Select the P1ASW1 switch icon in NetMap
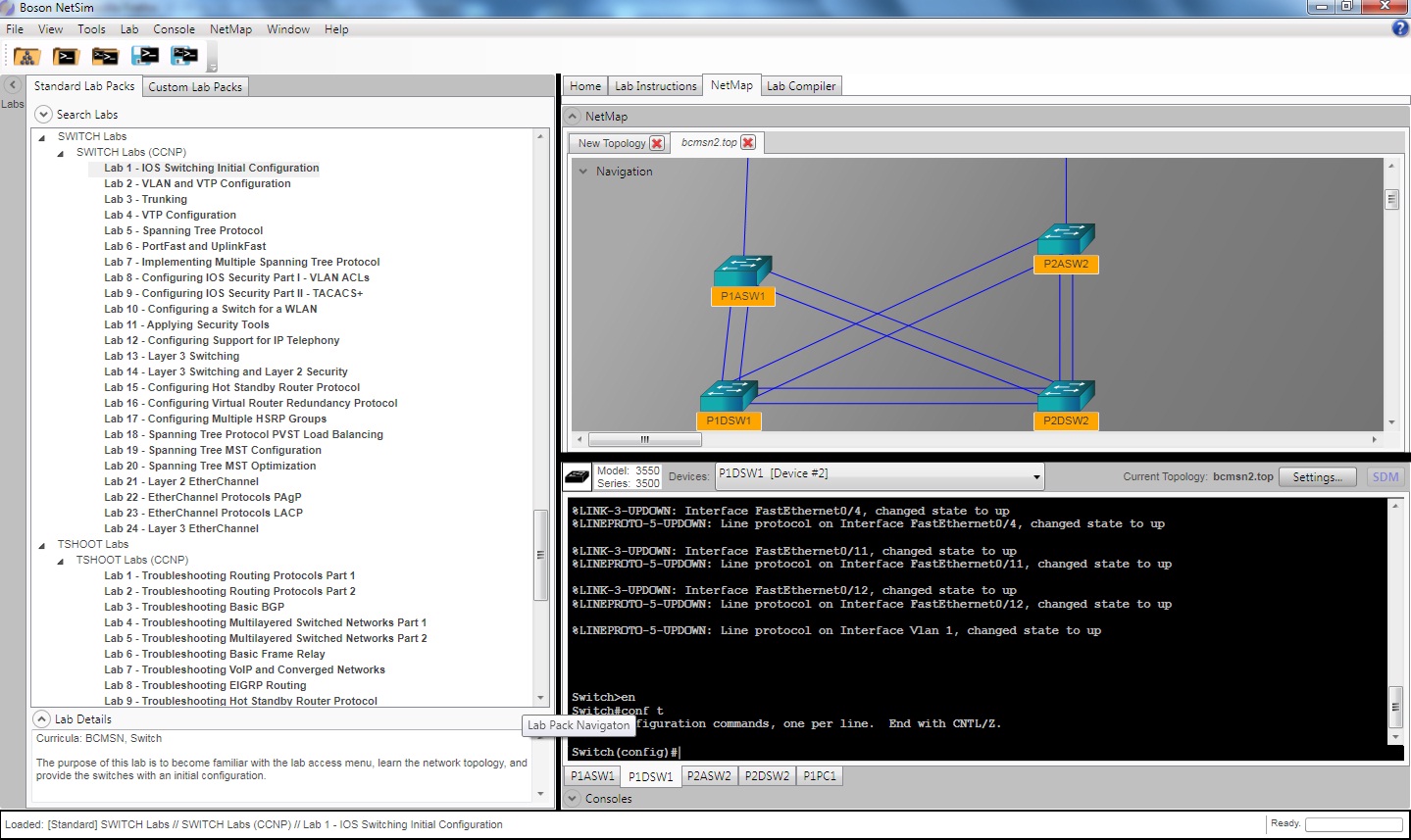 [743, 271]
